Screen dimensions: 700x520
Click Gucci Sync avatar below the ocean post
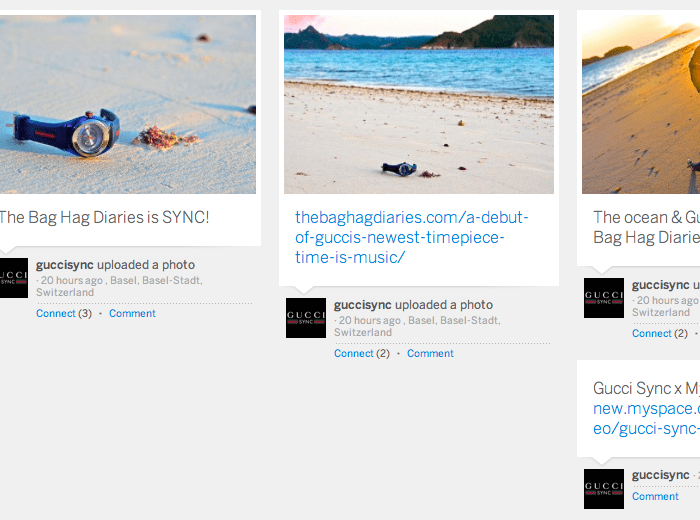pyautogui.click(x=604, y=298)
